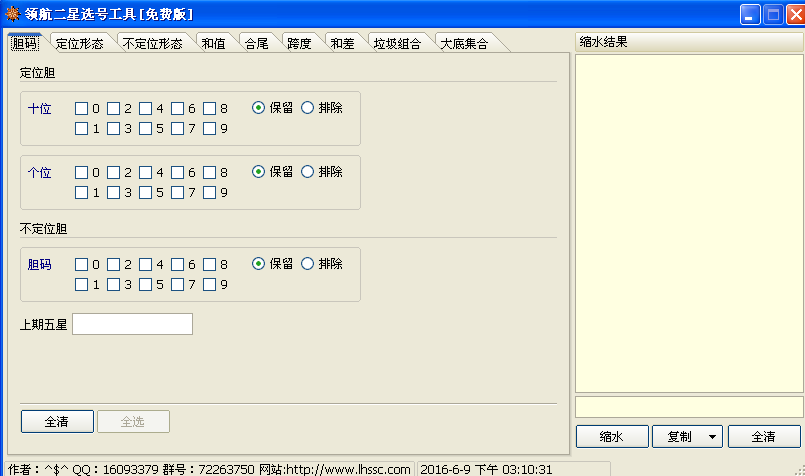
Task: Focus the 上期五星 input field
Action: point(132,324)
